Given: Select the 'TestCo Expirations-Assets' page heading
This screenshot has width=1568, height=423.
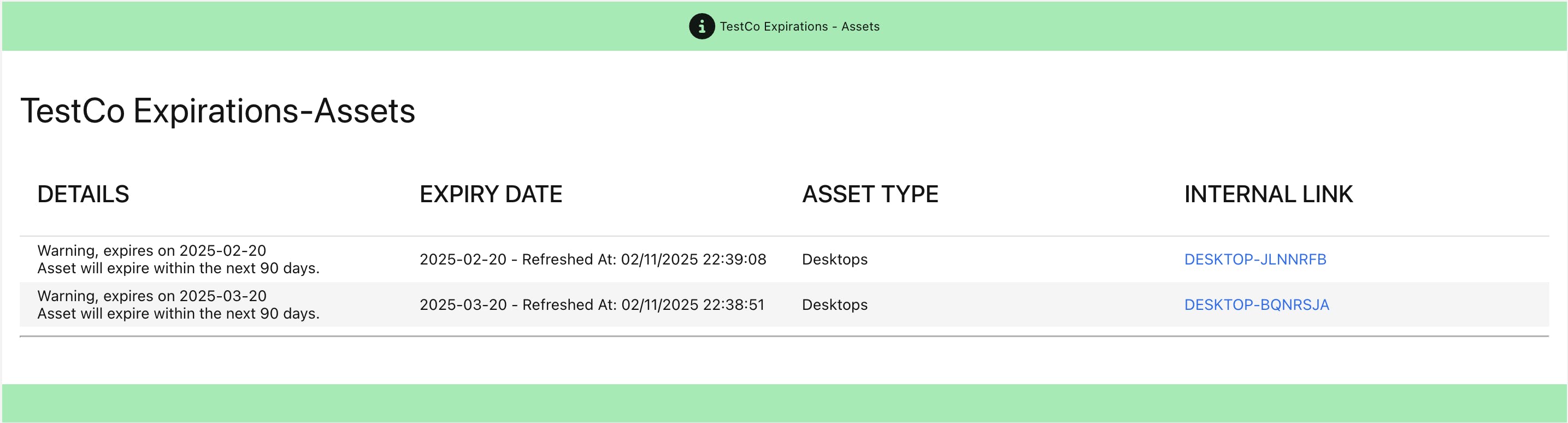Looking at the screenshot, I should pos(218,111).
